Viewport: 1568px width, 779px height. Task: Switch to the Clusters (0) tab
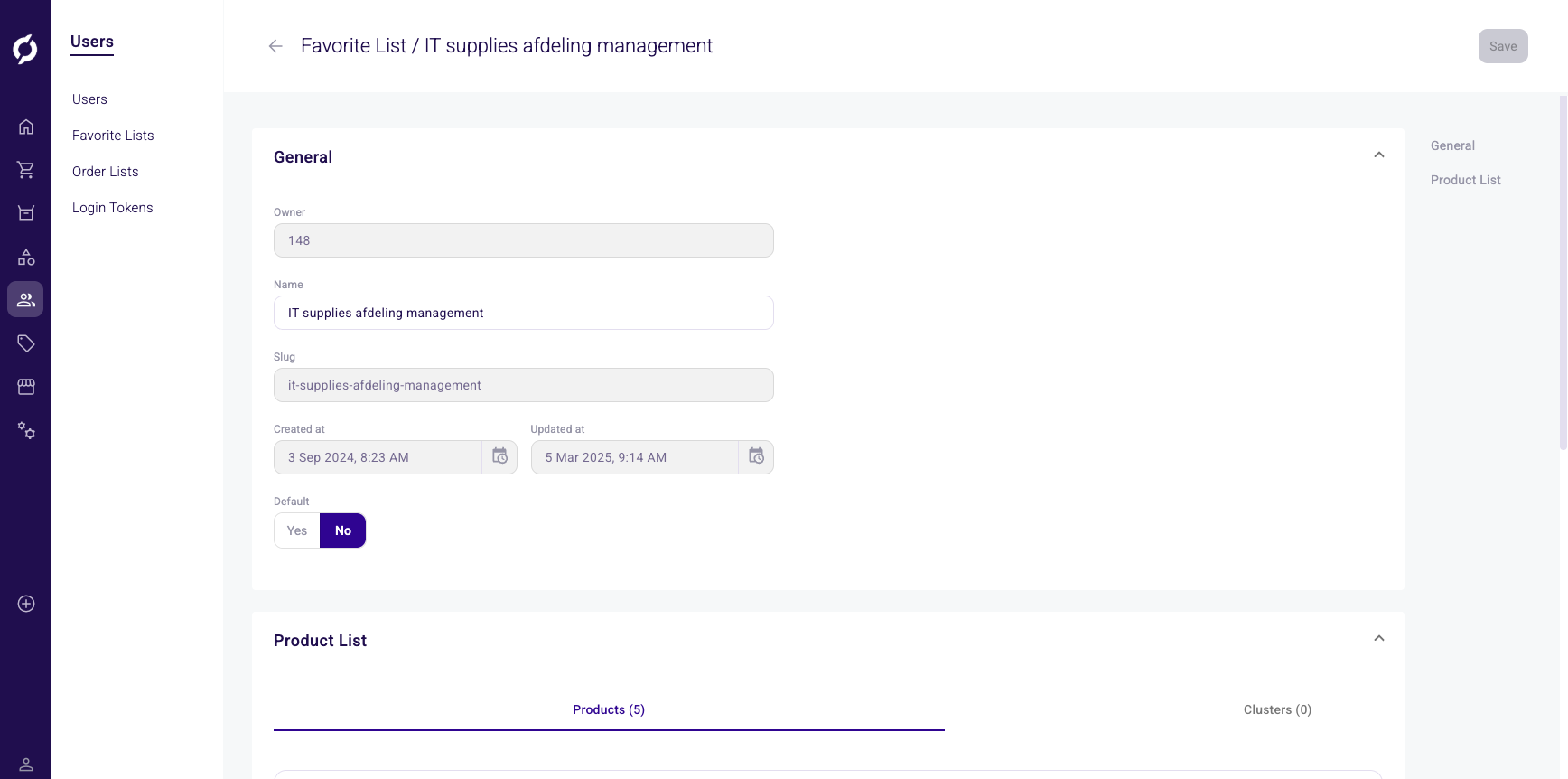pos(1276,709)
